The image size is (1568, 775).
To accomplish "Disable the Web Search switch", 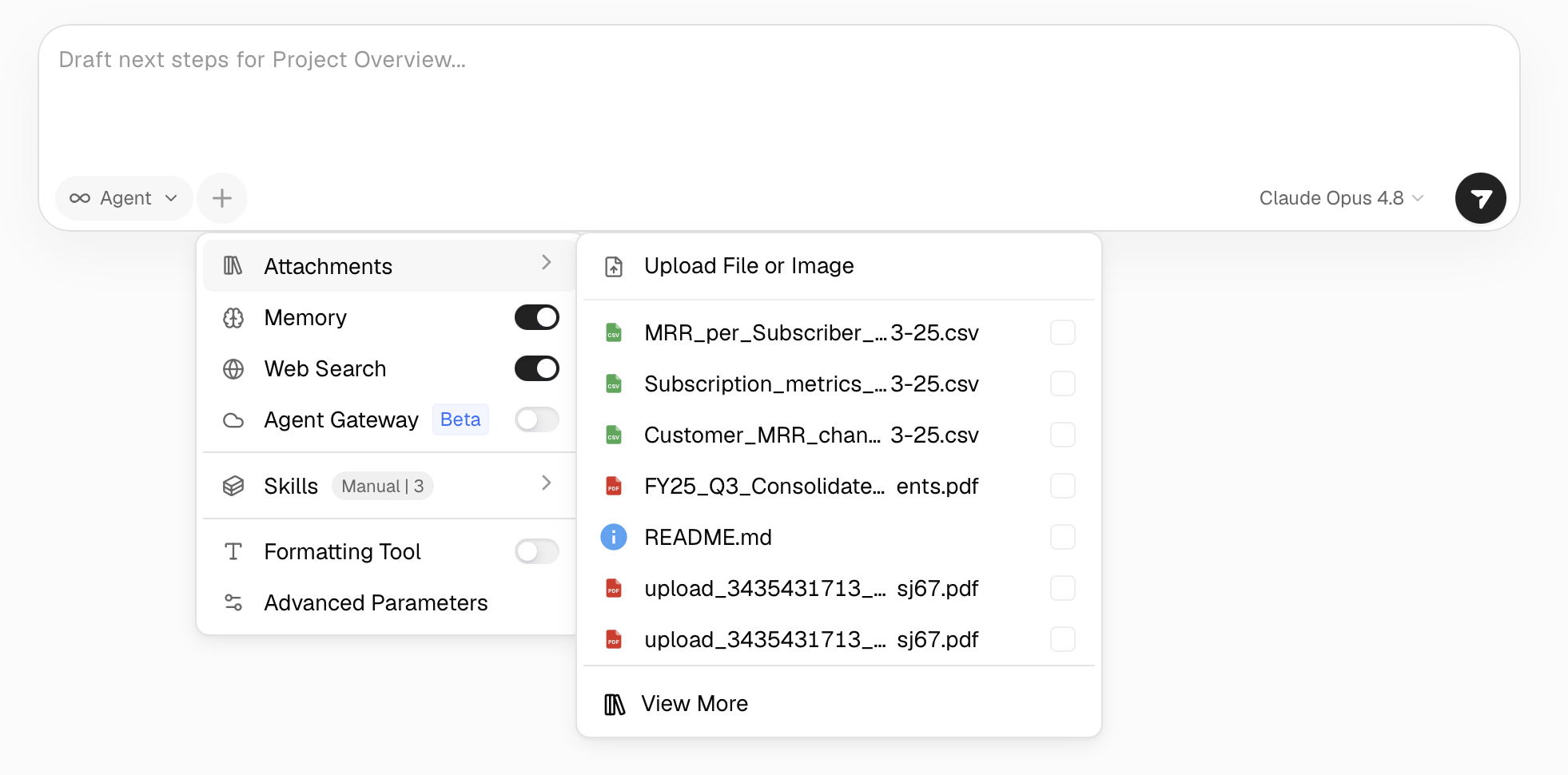I will click(537, 368).
